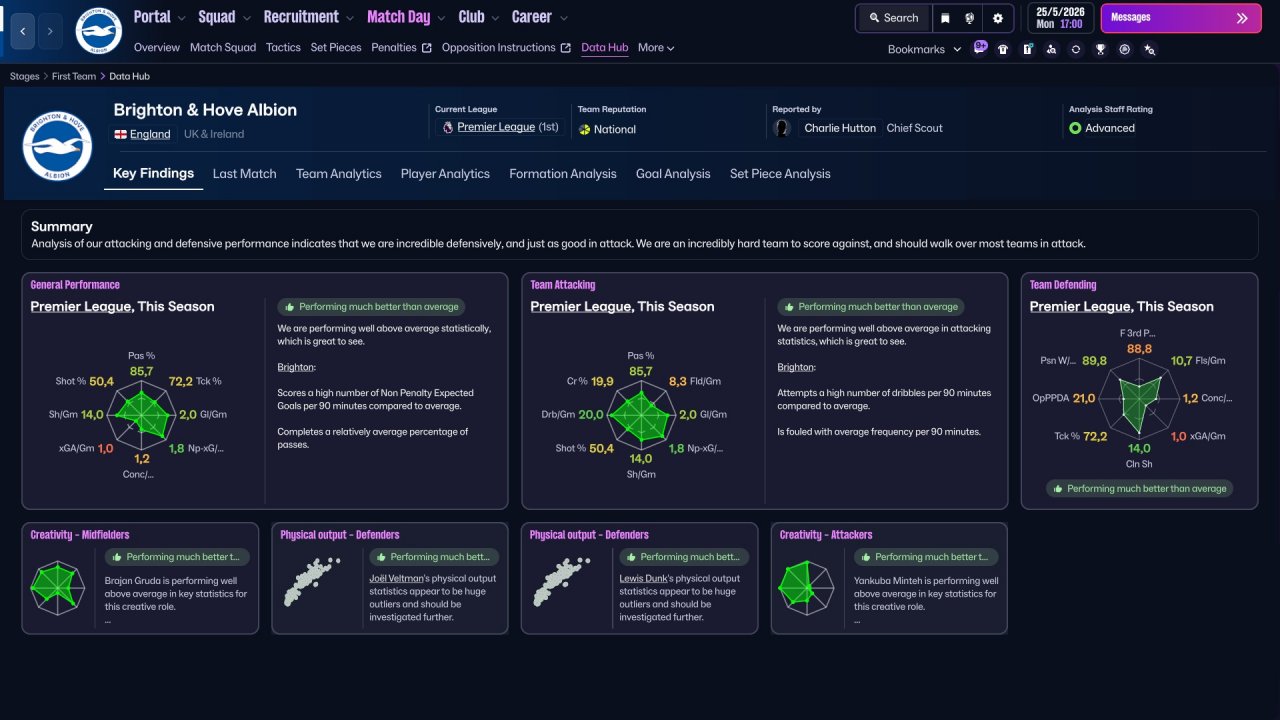Click the Team Reputation icon beside National
Viewport: 1280px width, 720px height.
point(584,129)
